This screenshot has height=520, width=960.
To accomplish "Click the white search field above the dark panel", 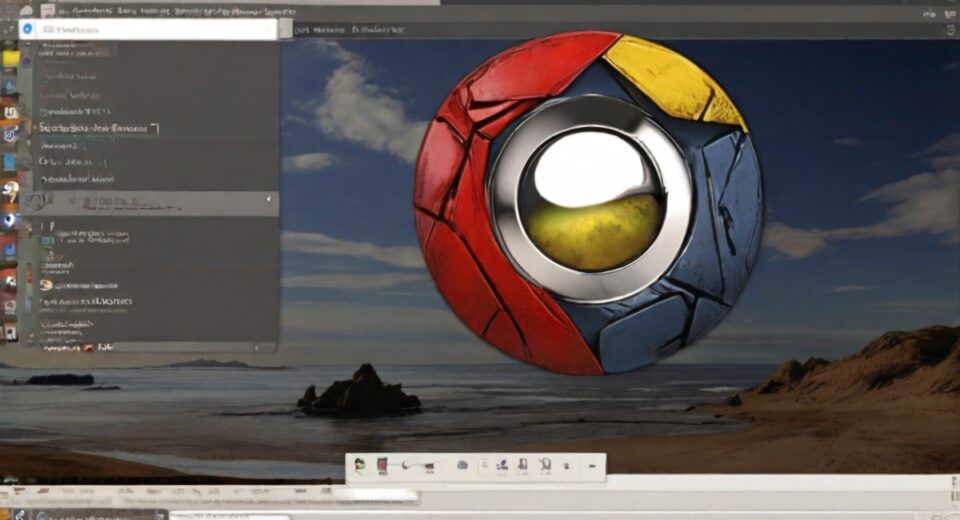I will point(148,29).
